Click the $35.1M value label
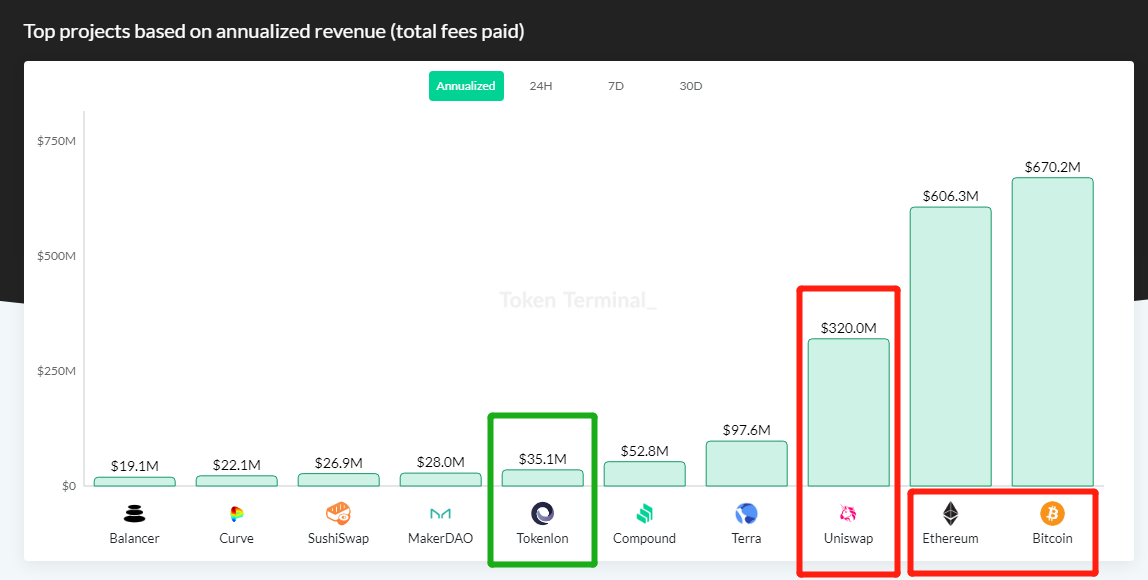This screenshot has height=580, width=1148. tap(543, 459)
